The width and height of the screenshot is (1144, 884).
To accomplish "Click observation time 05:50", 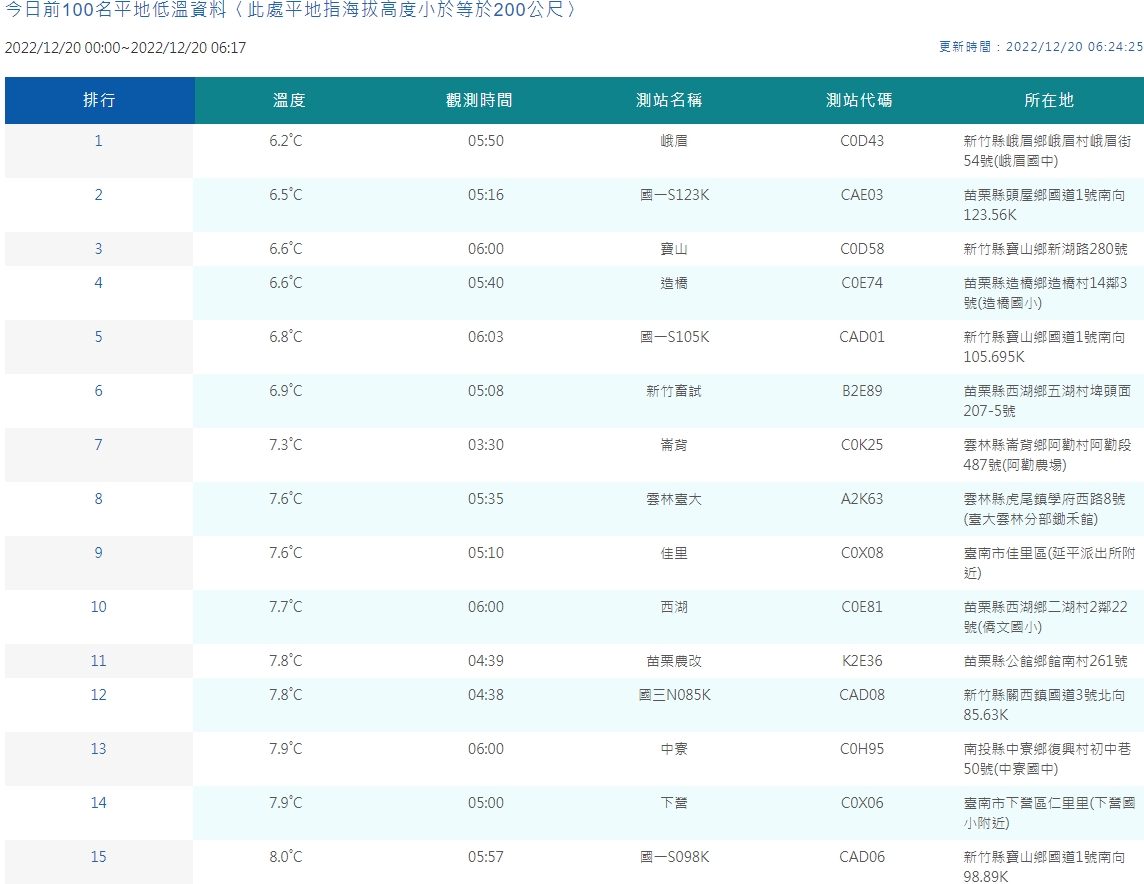I will pos(485,141).
